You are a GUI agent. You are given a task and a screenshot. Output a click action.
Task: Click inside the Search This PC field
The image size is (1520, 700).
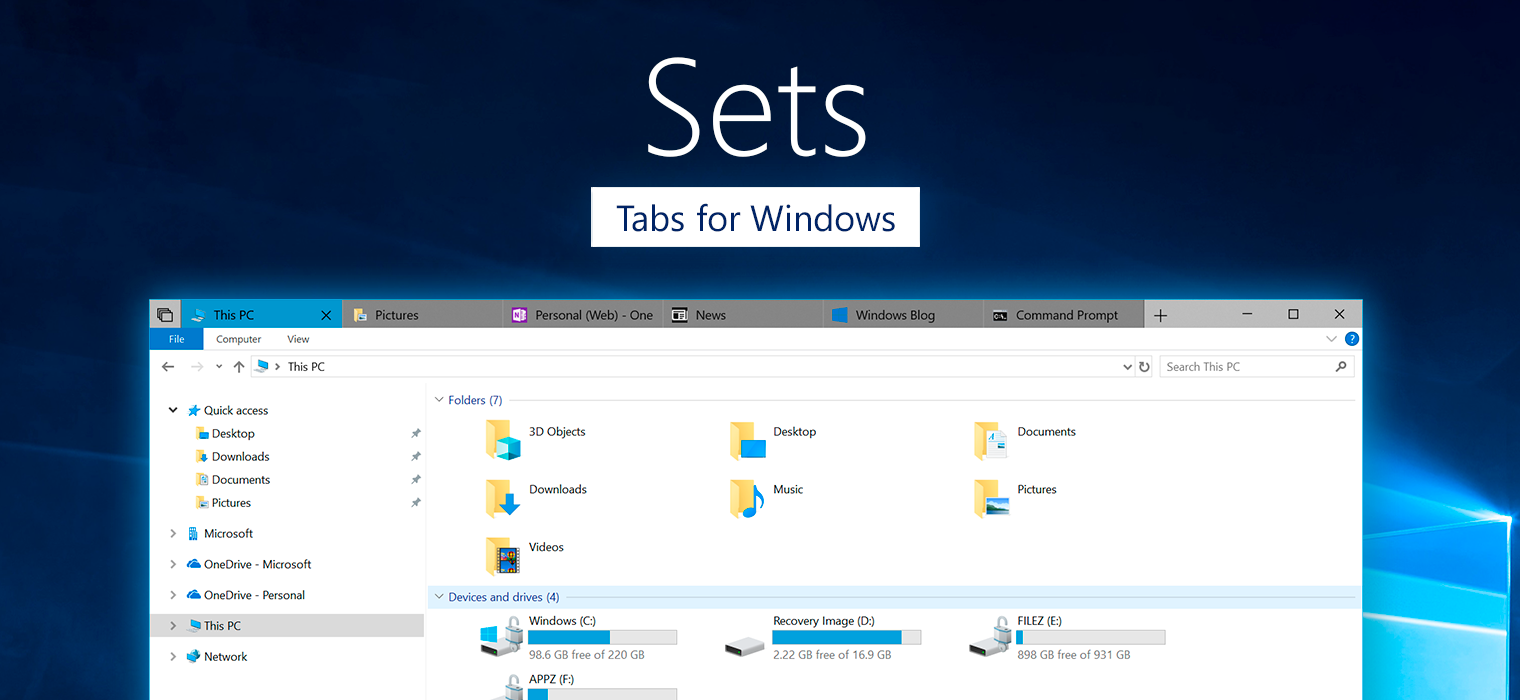pos(1240,366)
